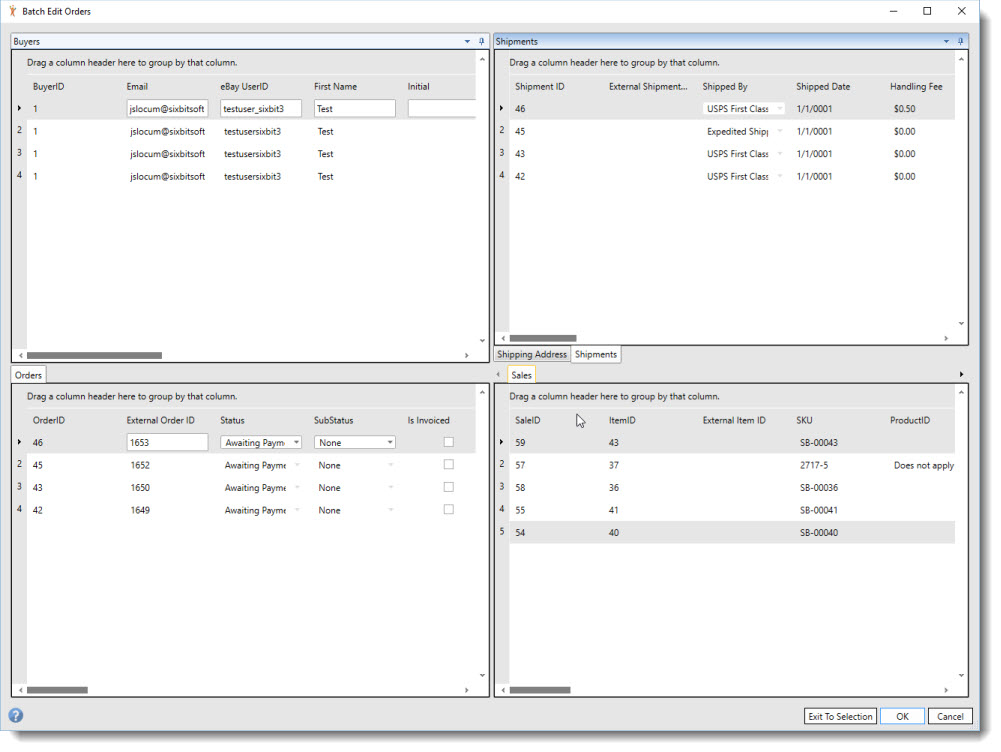Image resolution: width=1001 pixels, height=752 pixels.
Task: Click the Sales grid horizontal scrollbar thumb
Action: click(x=540, y=690)
